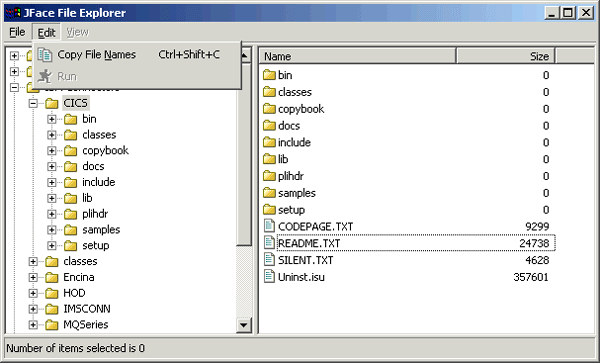The height and width of the screenshot is (363, 600).
Task: Click the running-man Run icon
Action: pyautogui.click(x=45, y=76)
